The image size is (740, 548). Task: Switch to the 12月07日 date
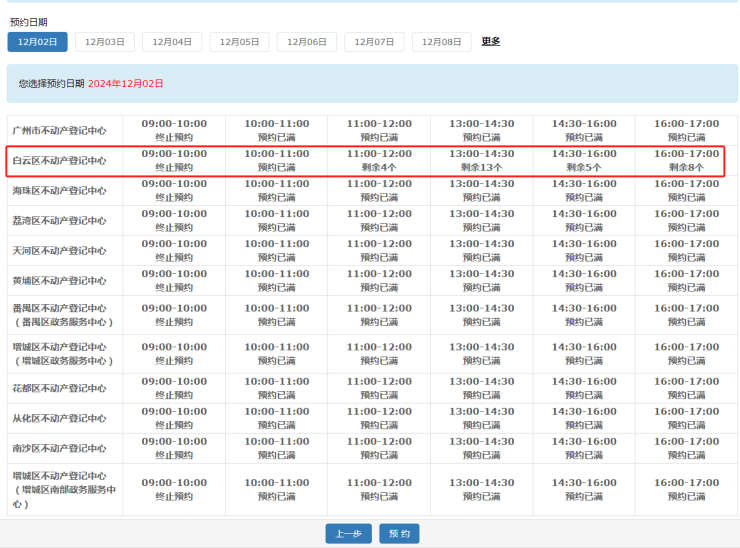pyautogui.click(x=374, y=42)
